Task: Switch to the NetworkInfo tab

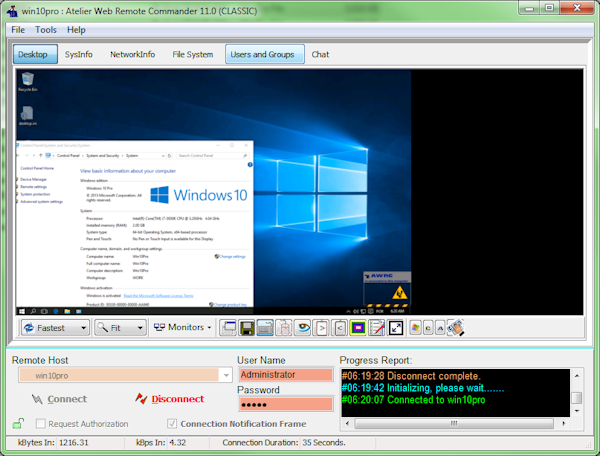Action: click(132, 54)
